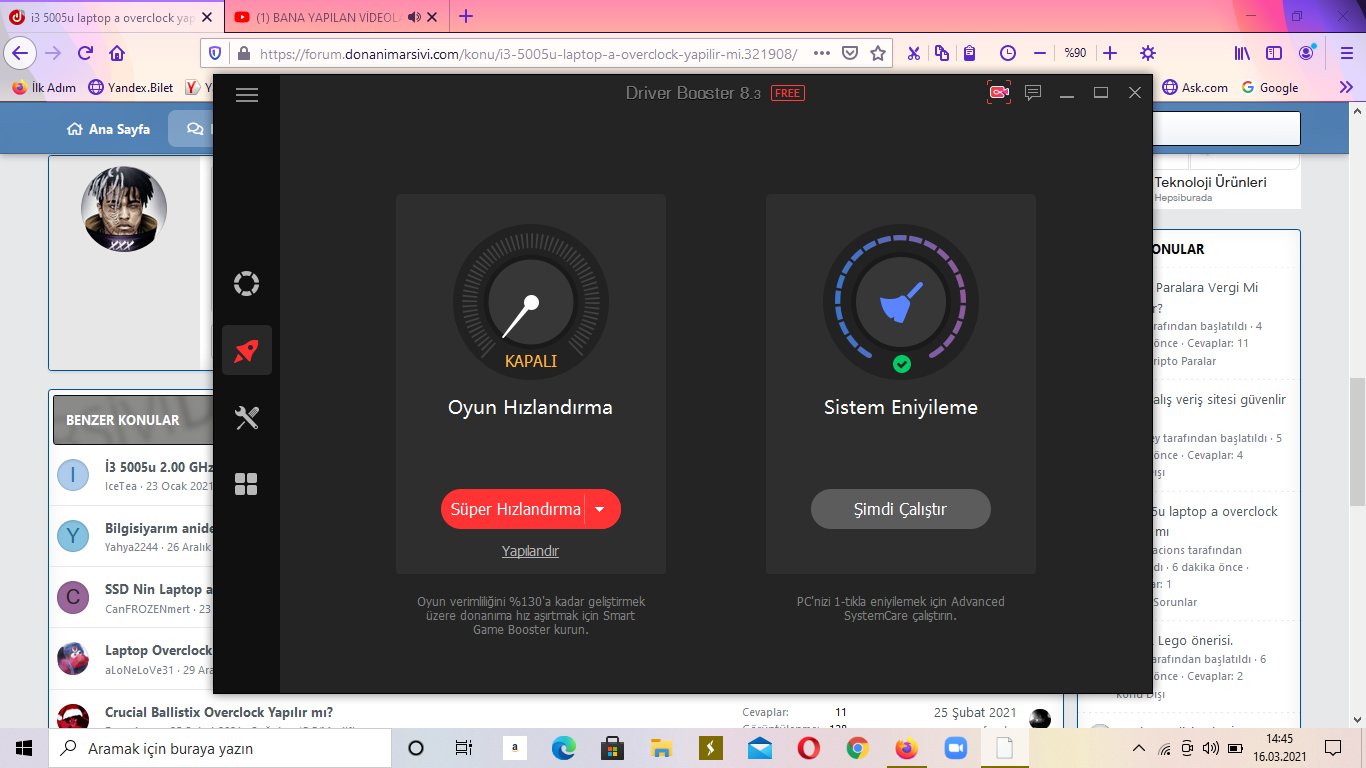The image size is (1366, 768).
Task: Open IceTea's İ3 5005u 2.00 GHz topic
Action: coord(159,467)
